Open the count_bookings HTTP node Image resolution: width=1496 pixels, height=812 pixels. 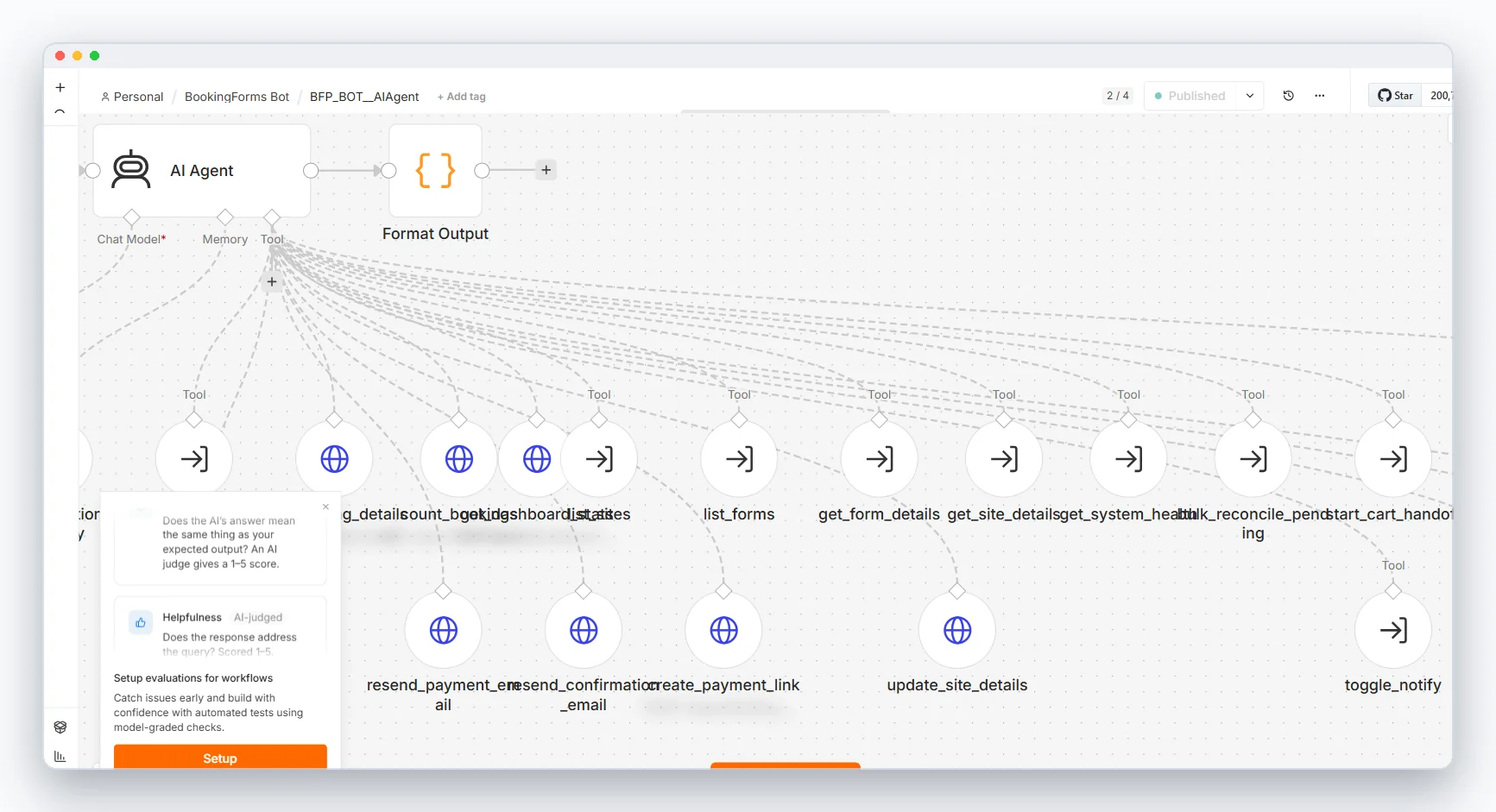(458, 458)
